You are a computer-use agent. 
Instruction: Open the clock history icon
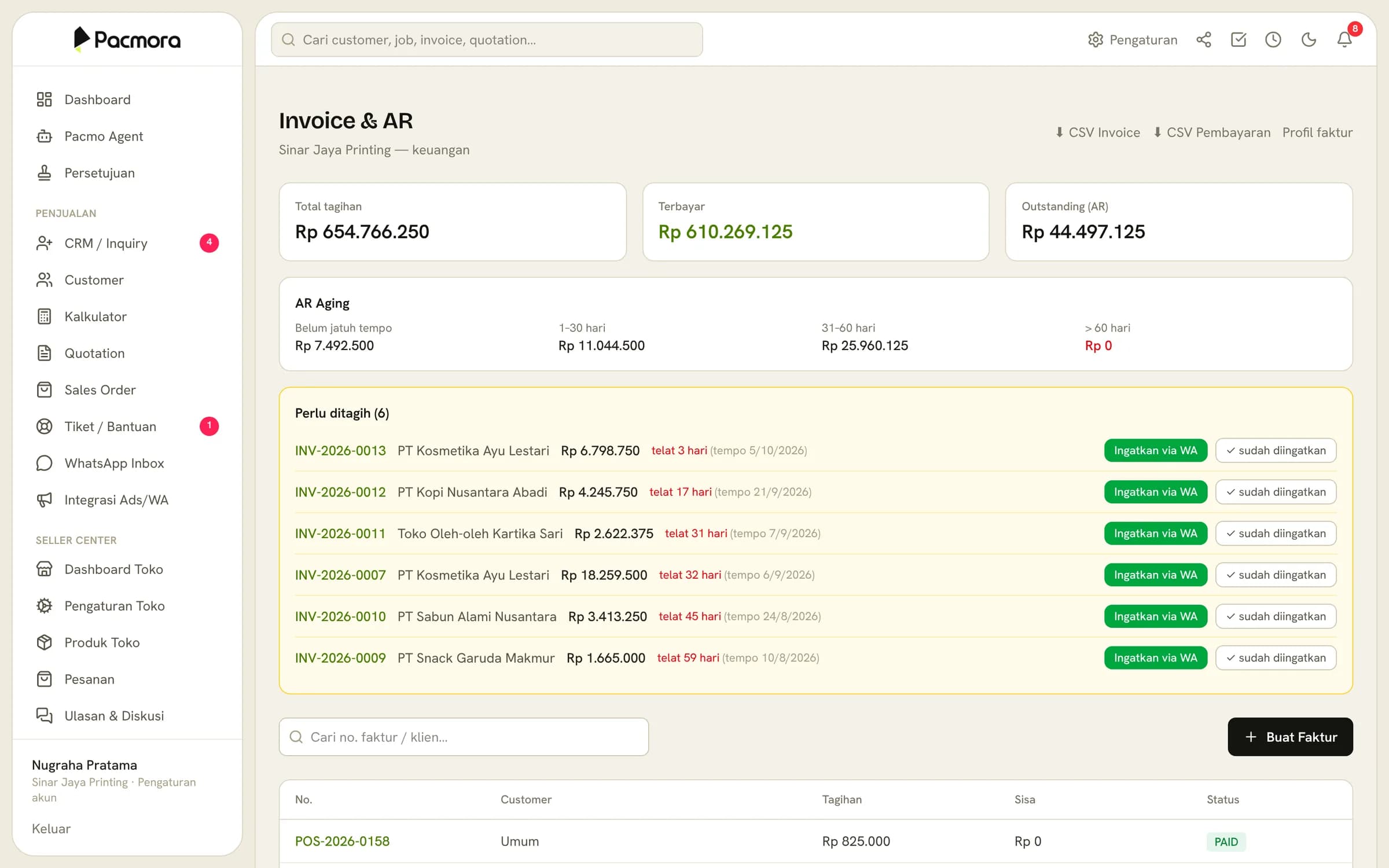click(1273, 40)
